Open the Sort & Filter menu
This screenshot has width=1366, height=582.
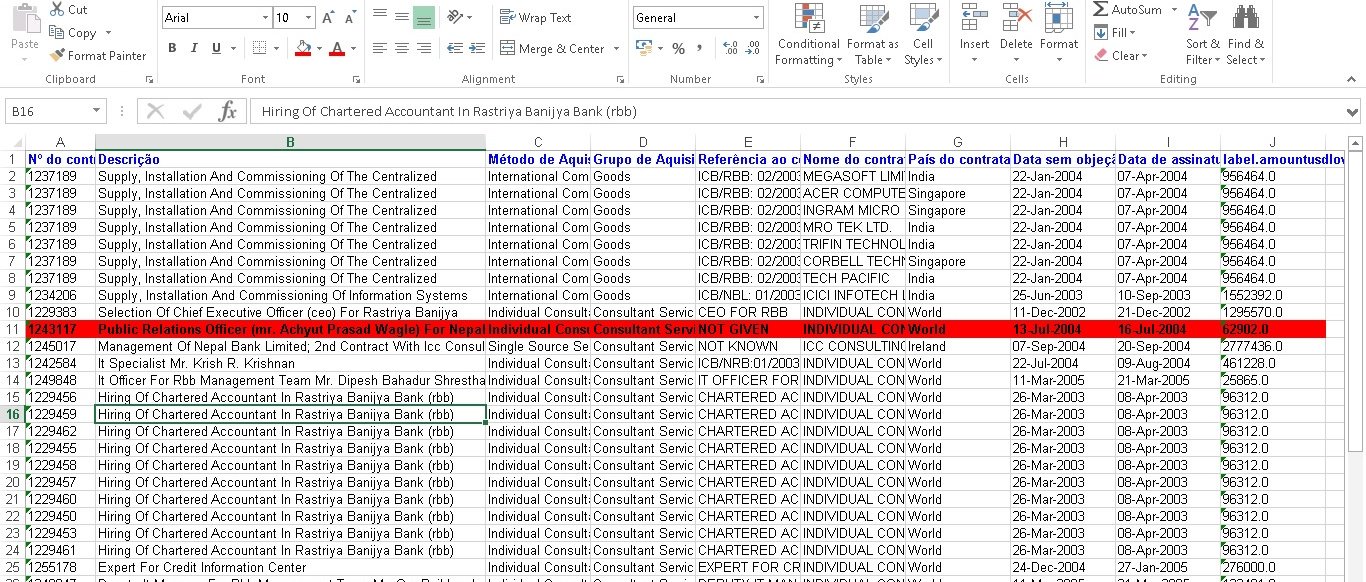pyautogui.click(x=1202, y=35)
